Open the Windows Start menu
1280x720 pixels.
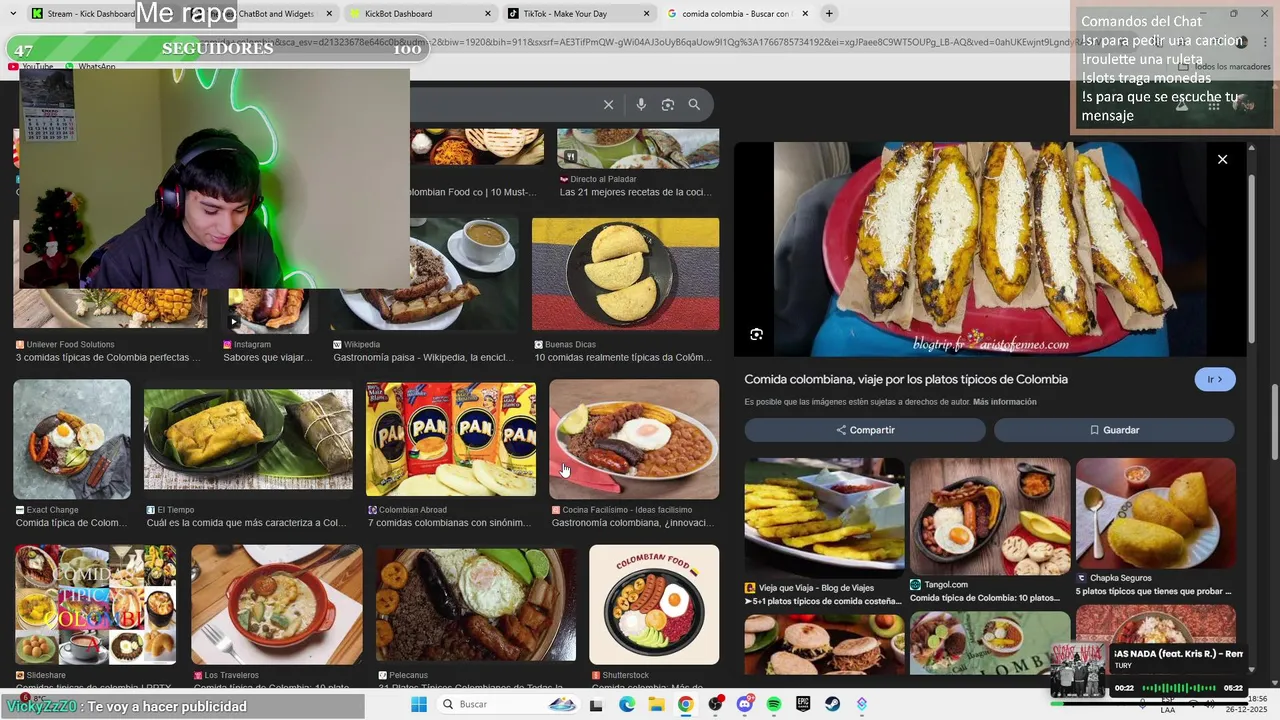(419, 704)
